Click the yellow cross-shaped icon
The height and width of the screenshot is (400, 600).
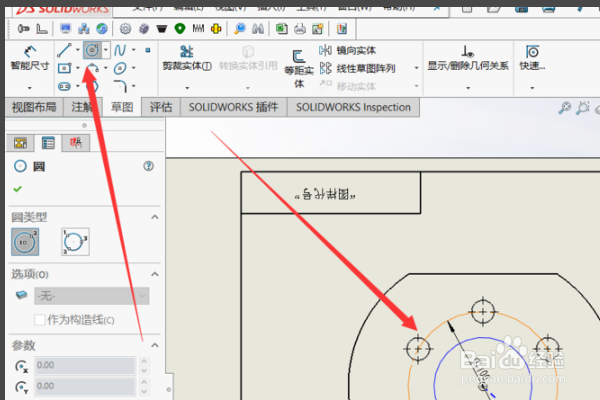[216, 29]
